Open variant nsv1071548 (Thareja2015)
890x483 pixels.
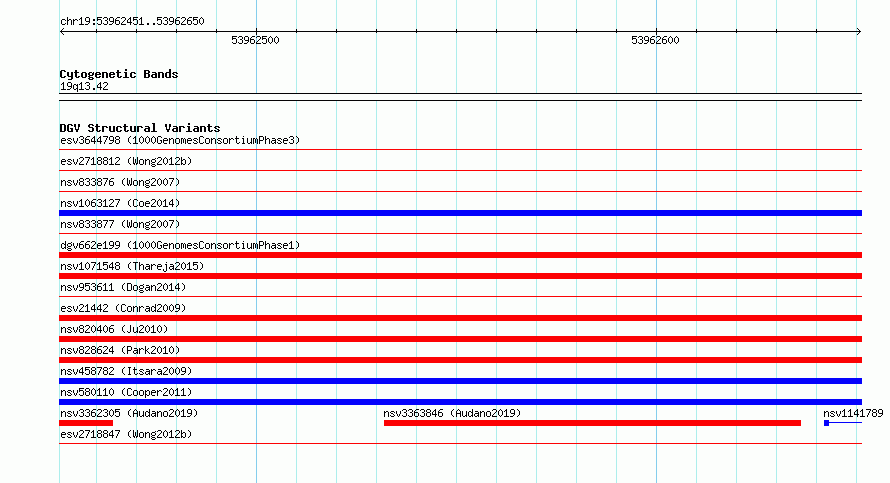(132, 266)
